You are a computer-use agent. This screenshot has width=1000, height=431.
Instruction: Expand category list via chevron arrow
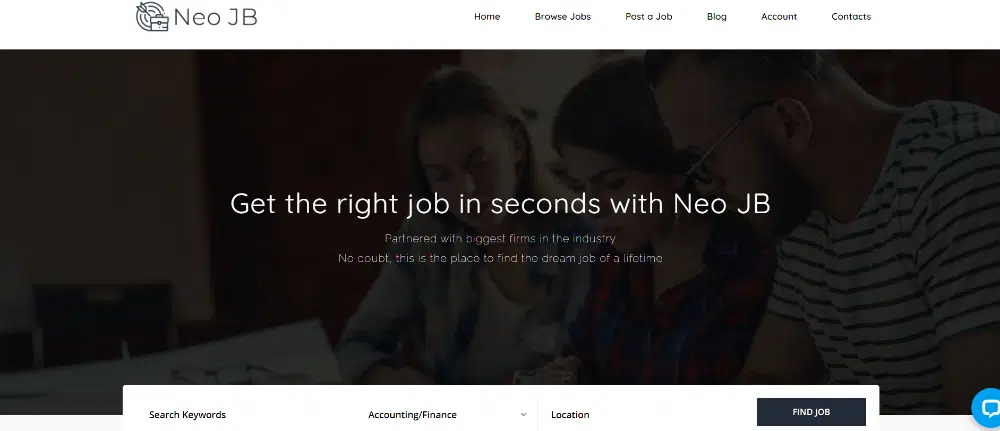point(523,414)
